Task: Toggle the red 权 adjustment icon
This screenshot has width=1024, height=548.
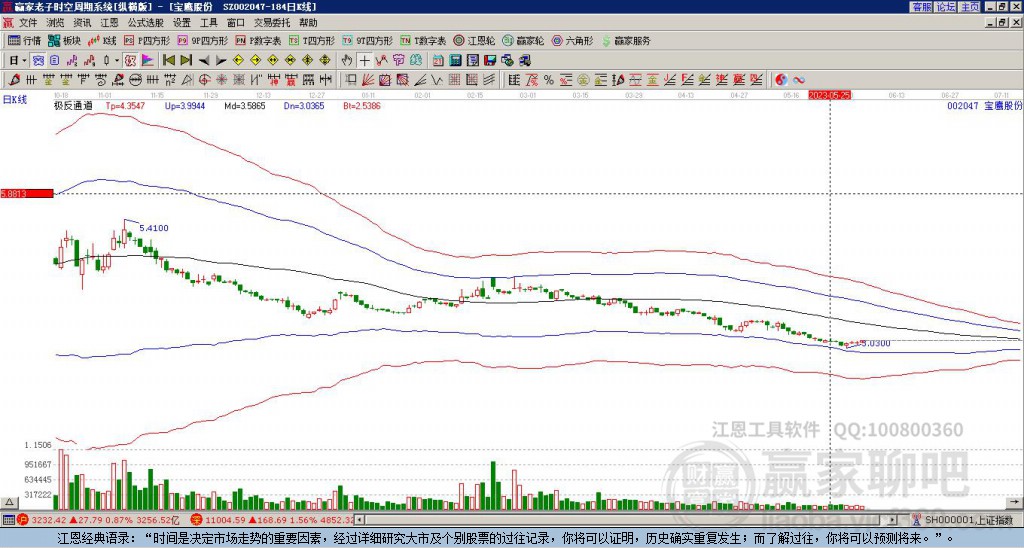Action: coord(130,60)
